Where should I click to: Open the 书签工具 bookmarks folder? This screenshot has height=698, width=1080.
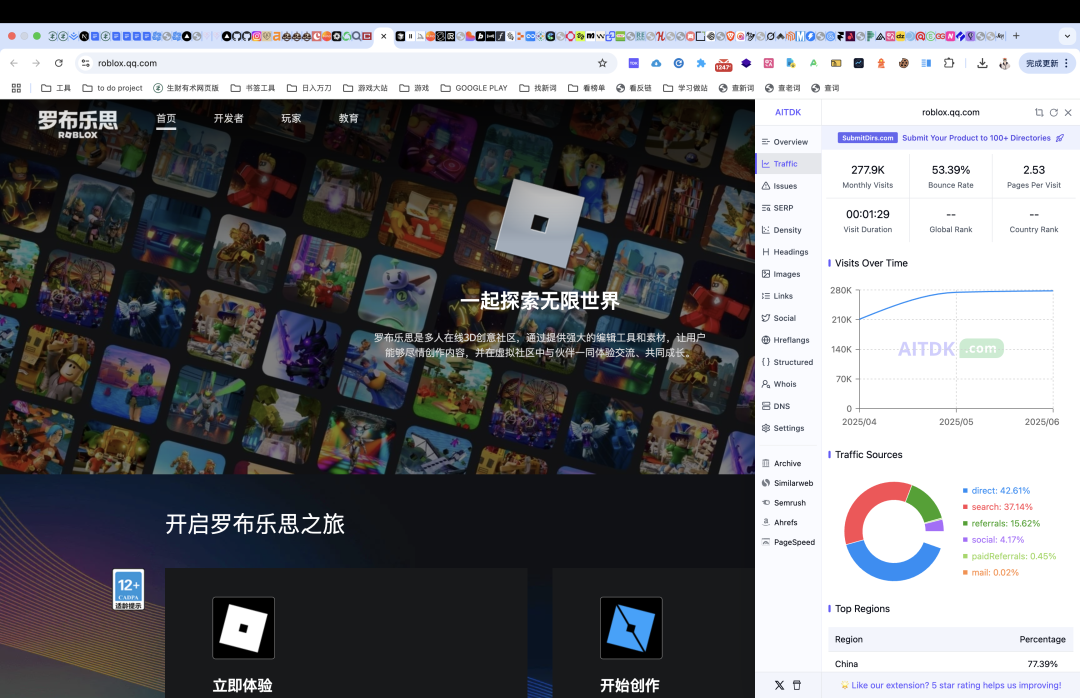253,88
